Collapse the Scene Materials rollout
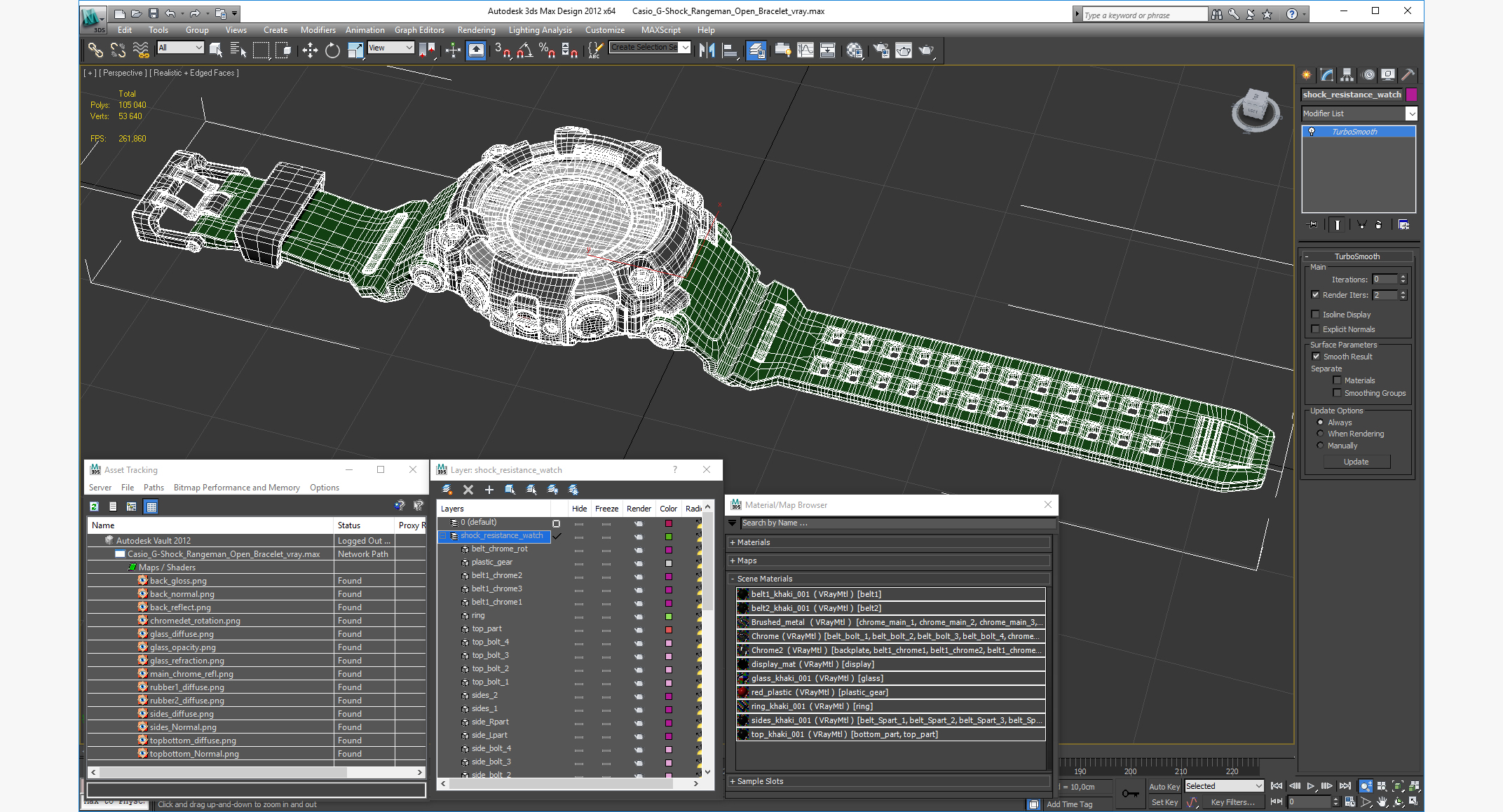 (889, 579)
